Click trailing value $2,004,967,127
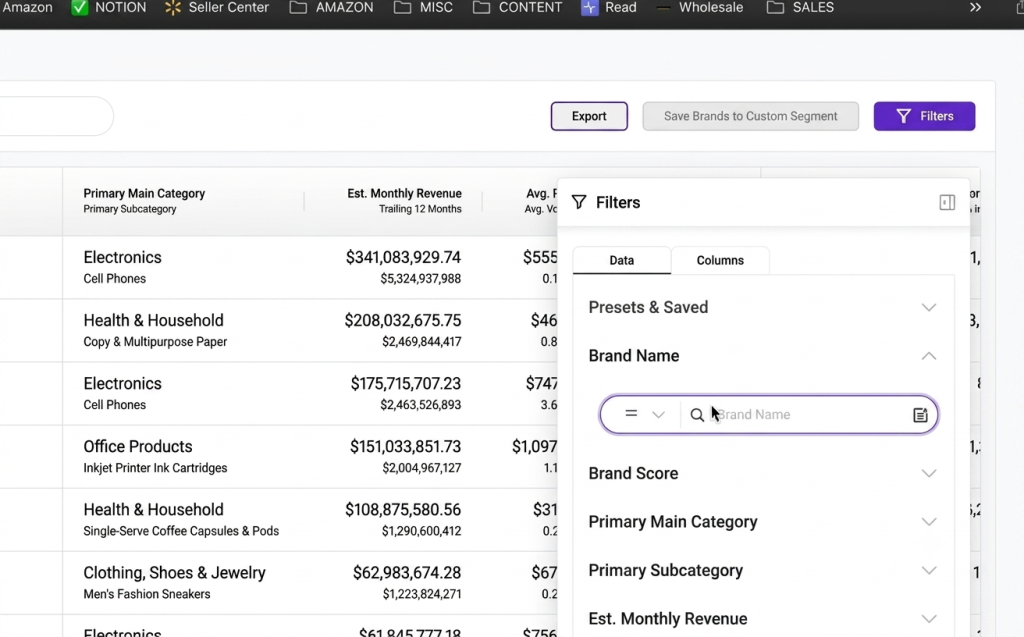This screenshot has height=637, width=1024. [x=421, y=468]
